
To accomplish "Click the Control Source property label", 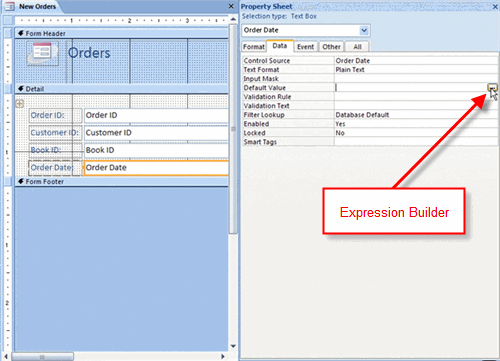I will point(267,61).
